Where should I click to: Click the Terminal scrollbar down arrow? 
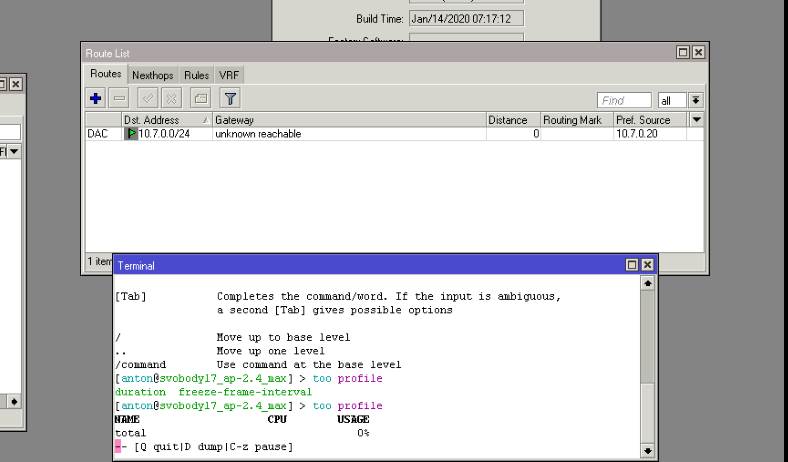647,450
